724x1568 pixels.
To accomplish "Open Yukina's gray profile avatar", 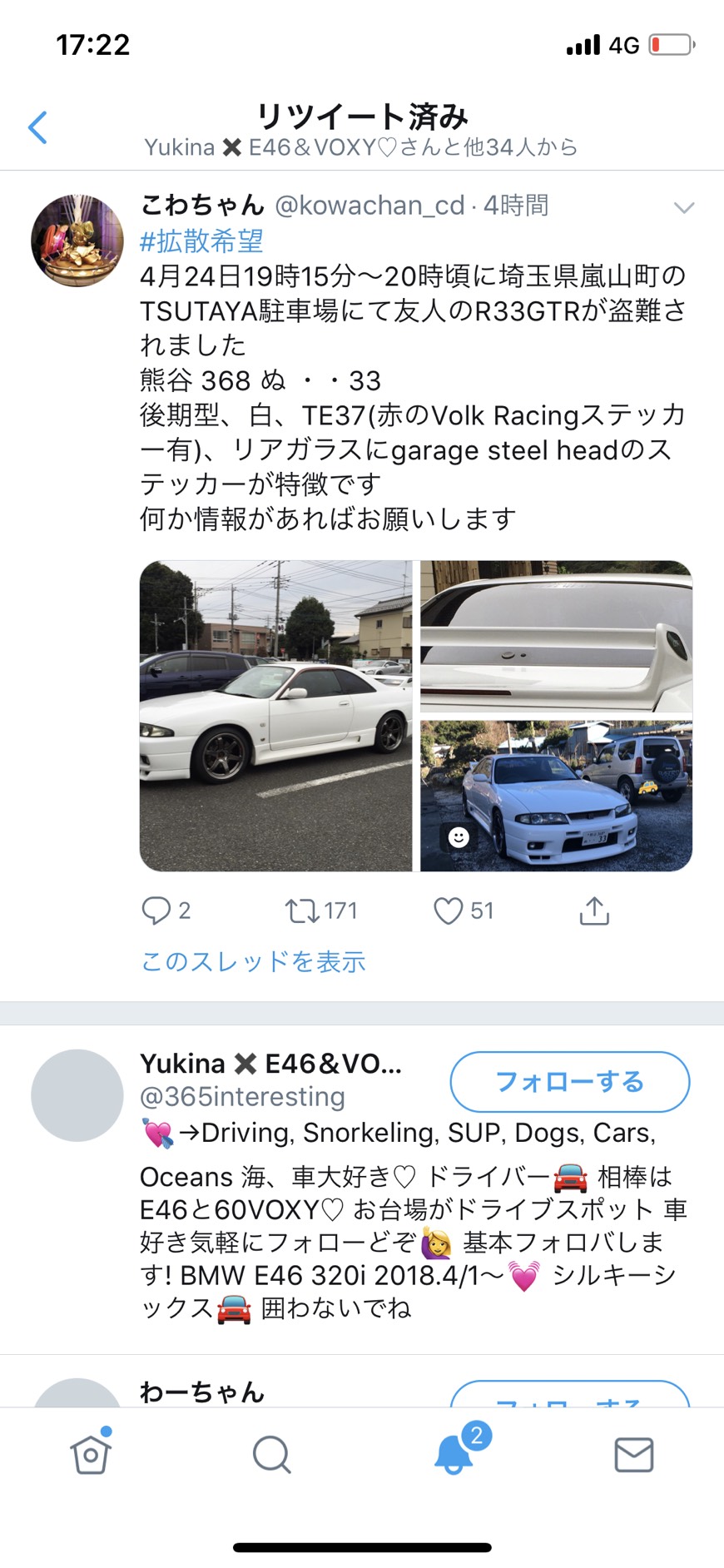I will (x=77, y=1095).
